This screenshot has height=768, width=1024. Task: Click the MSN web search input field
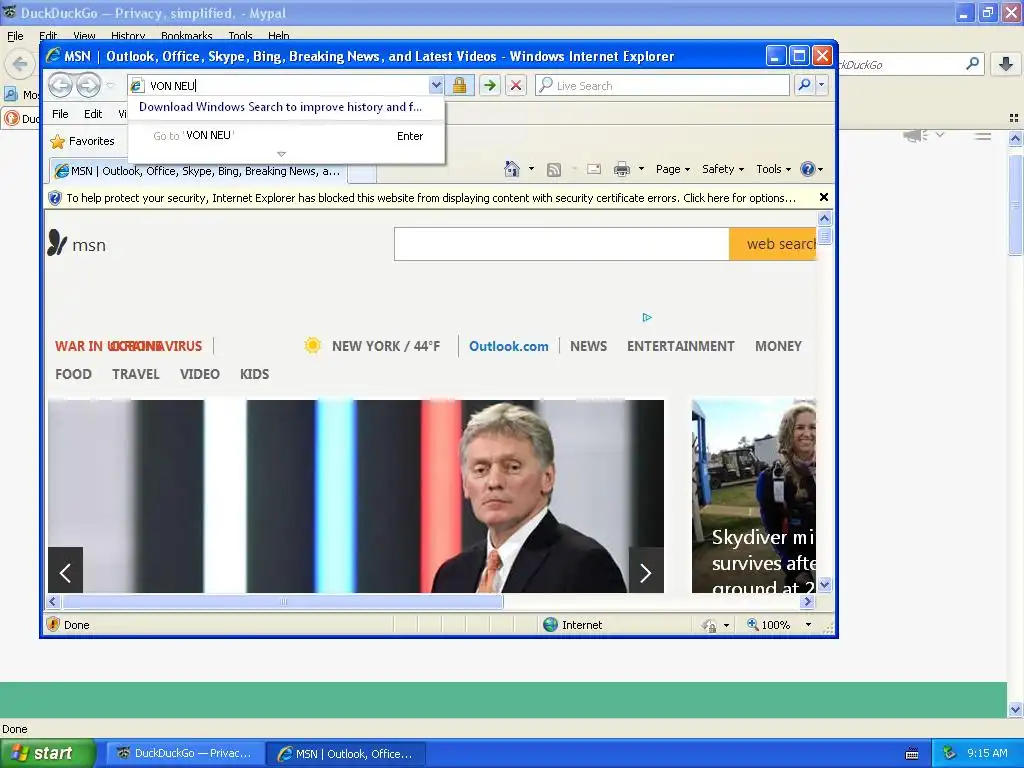(x=562, y=244)
